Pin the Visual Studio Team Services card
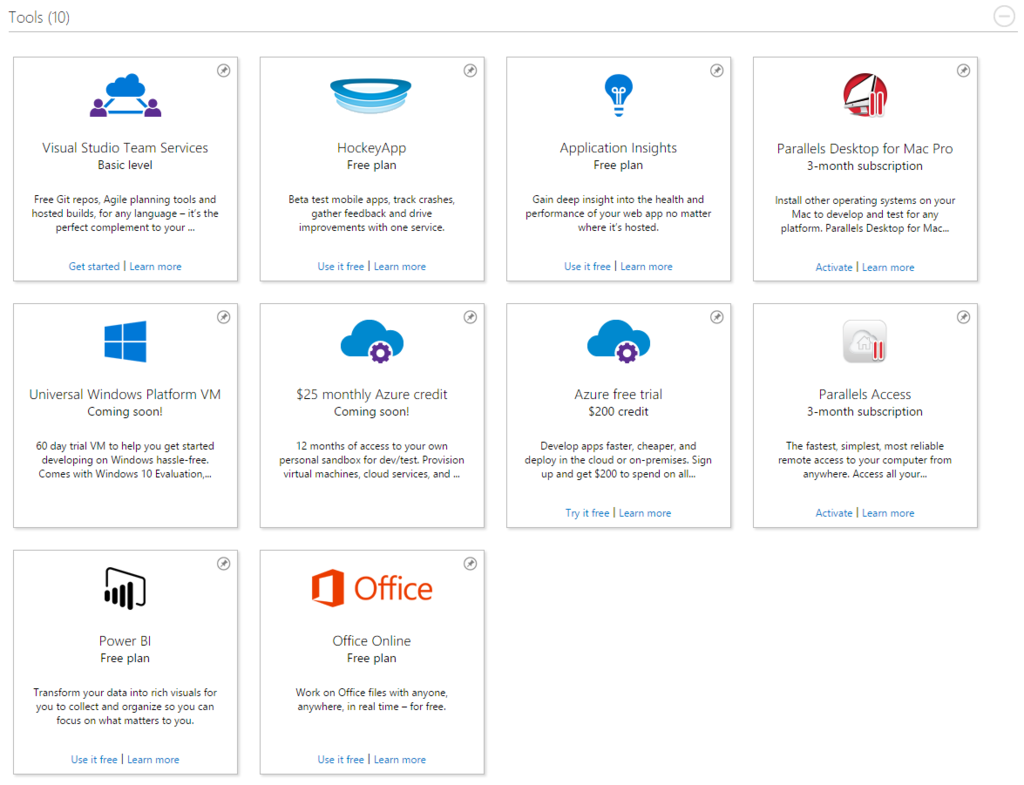The width and height of the screenshot is (1024, 785). (x=223, y=71)
